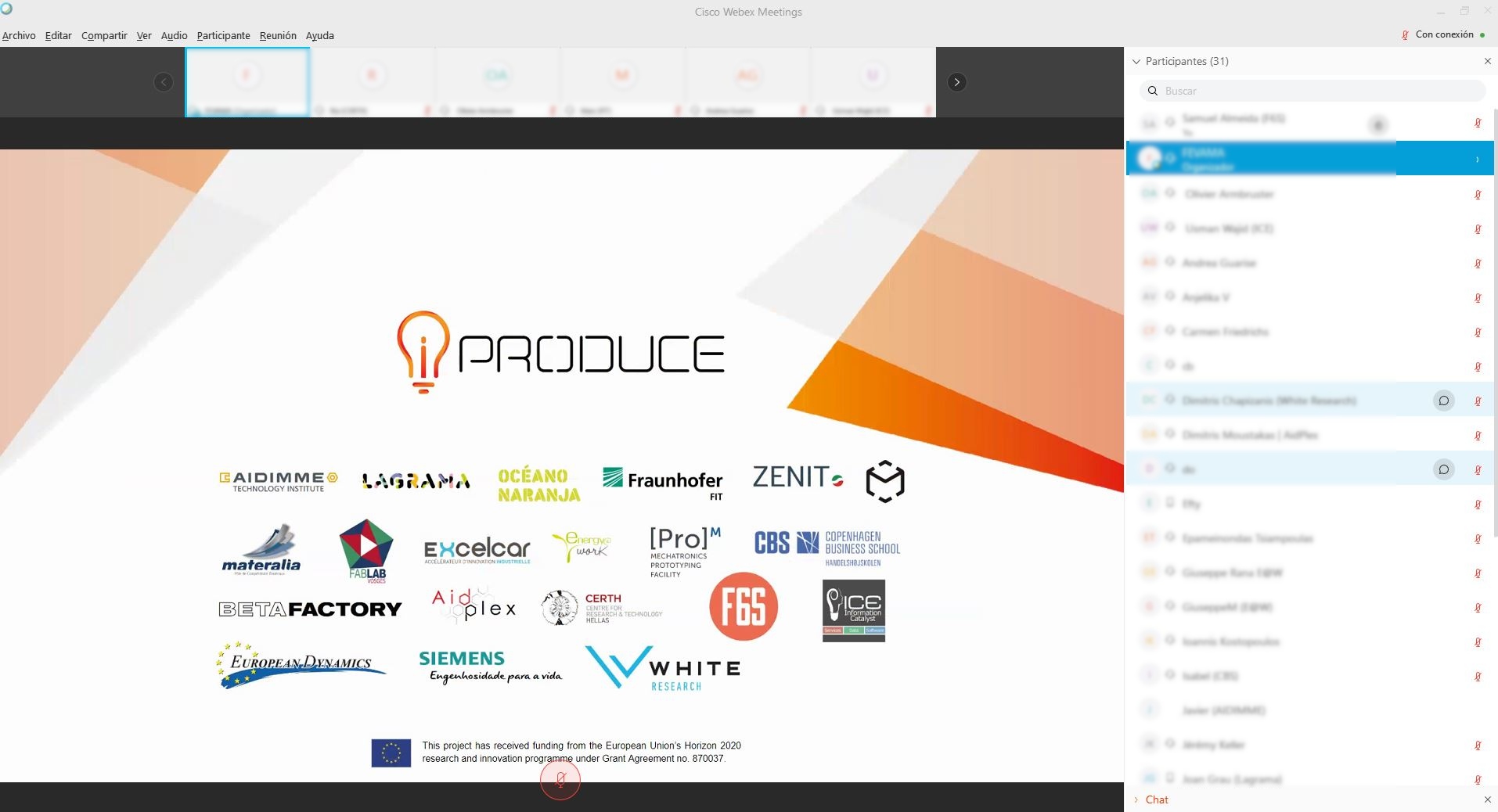The height and width of the screenshot is (812, 1498).
Task: Toggle the red muted microphone button
Action: (x=560, y=779)
